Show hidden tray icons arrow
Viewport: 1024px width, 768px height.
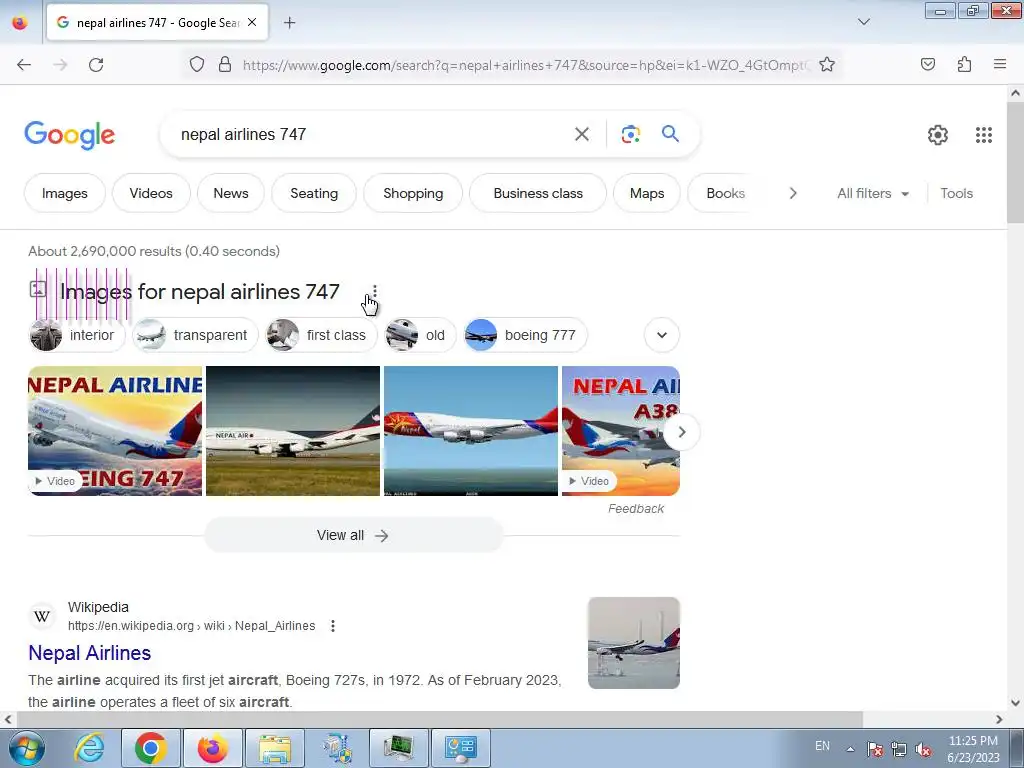tap(850, 749)
